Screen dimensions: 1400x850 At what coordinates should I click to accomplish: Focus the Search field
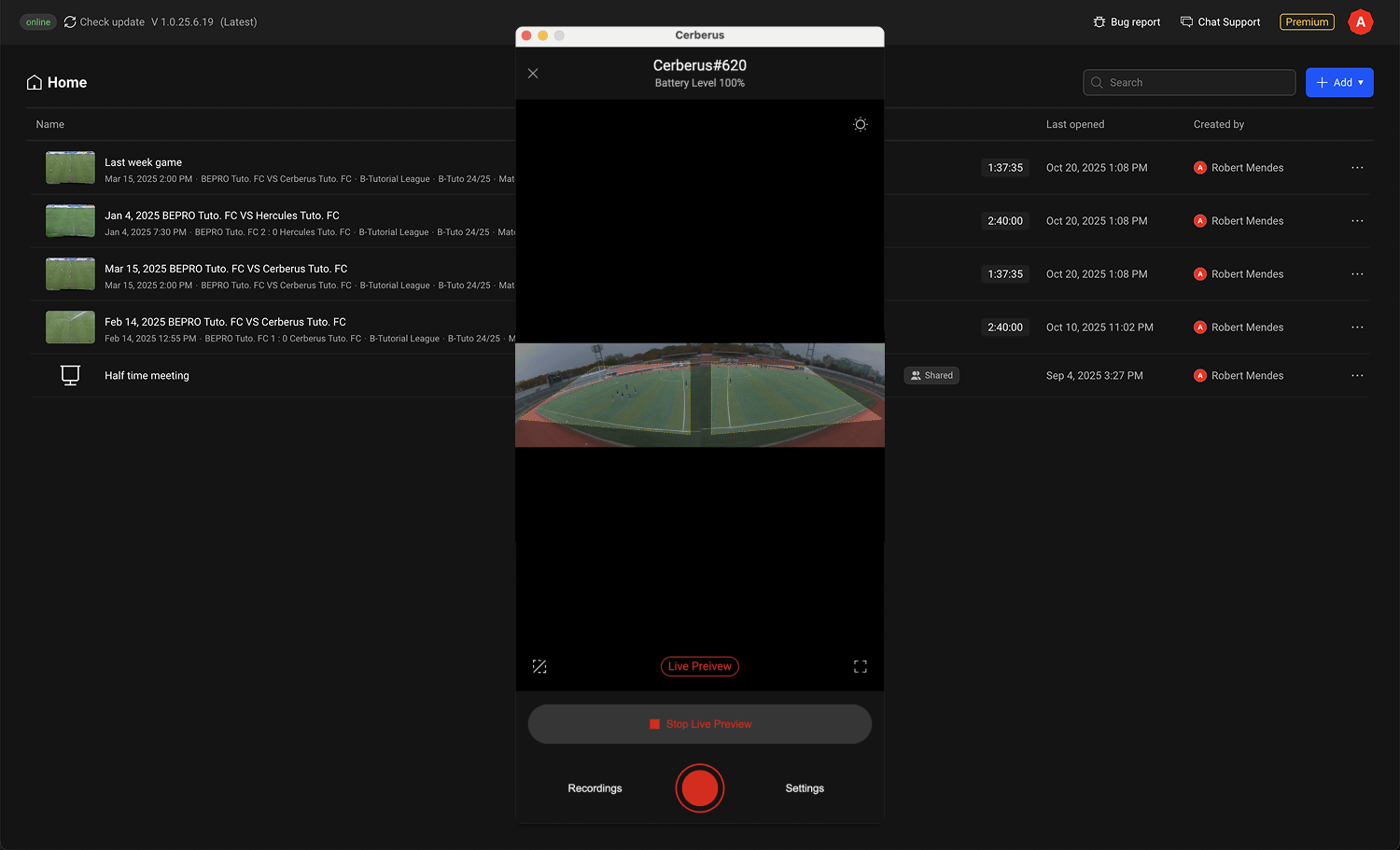[x=1189, y=82]
